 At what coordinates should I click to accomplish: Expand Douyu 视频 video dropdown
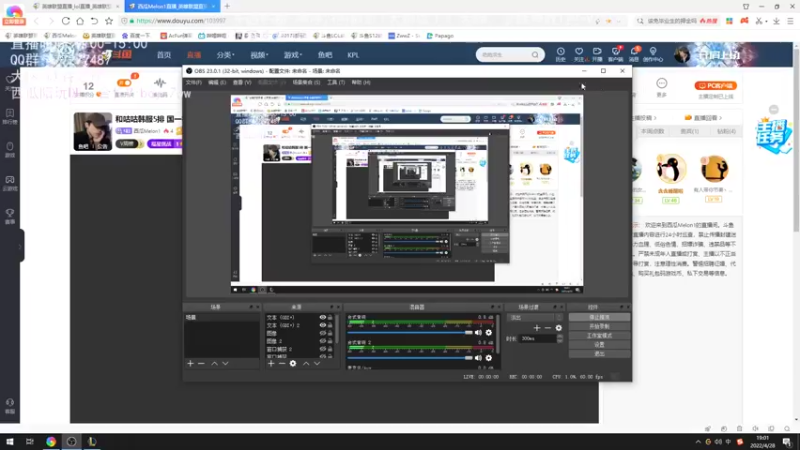(x=259, y=55)
